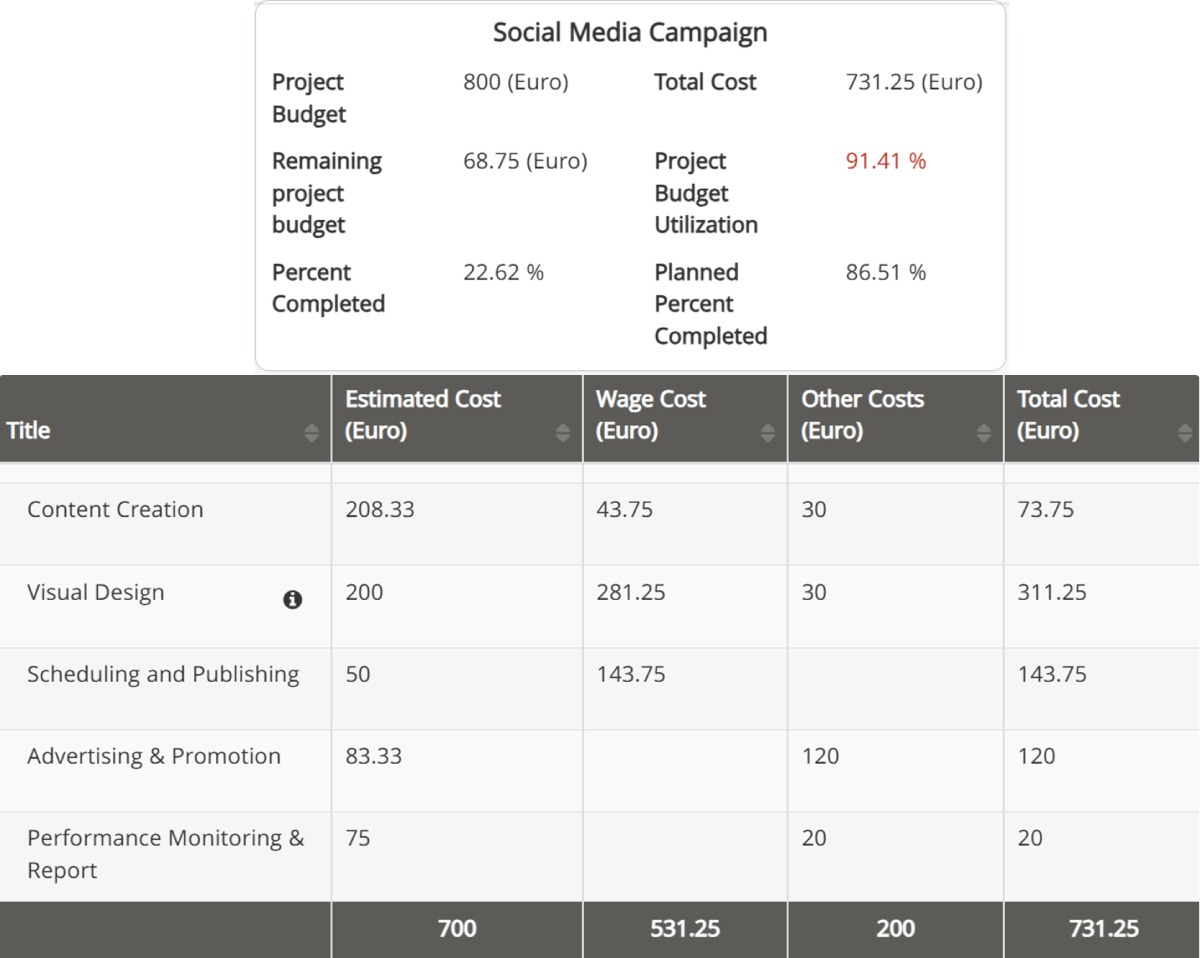The height and width of the screenshot is (958, 1200).
Task: Open the Visual Design task name
Action: tap(96, 592)
